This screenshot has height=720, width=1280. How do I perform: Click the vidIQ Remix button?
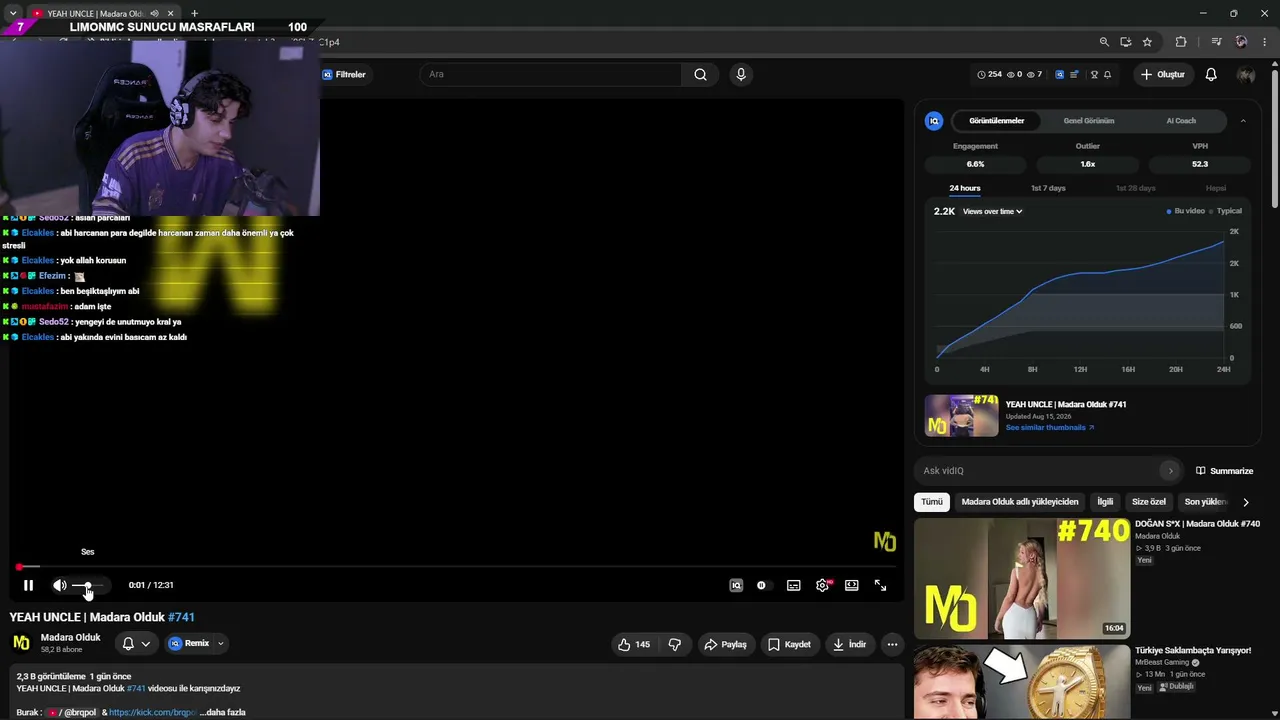coord(189,644)
